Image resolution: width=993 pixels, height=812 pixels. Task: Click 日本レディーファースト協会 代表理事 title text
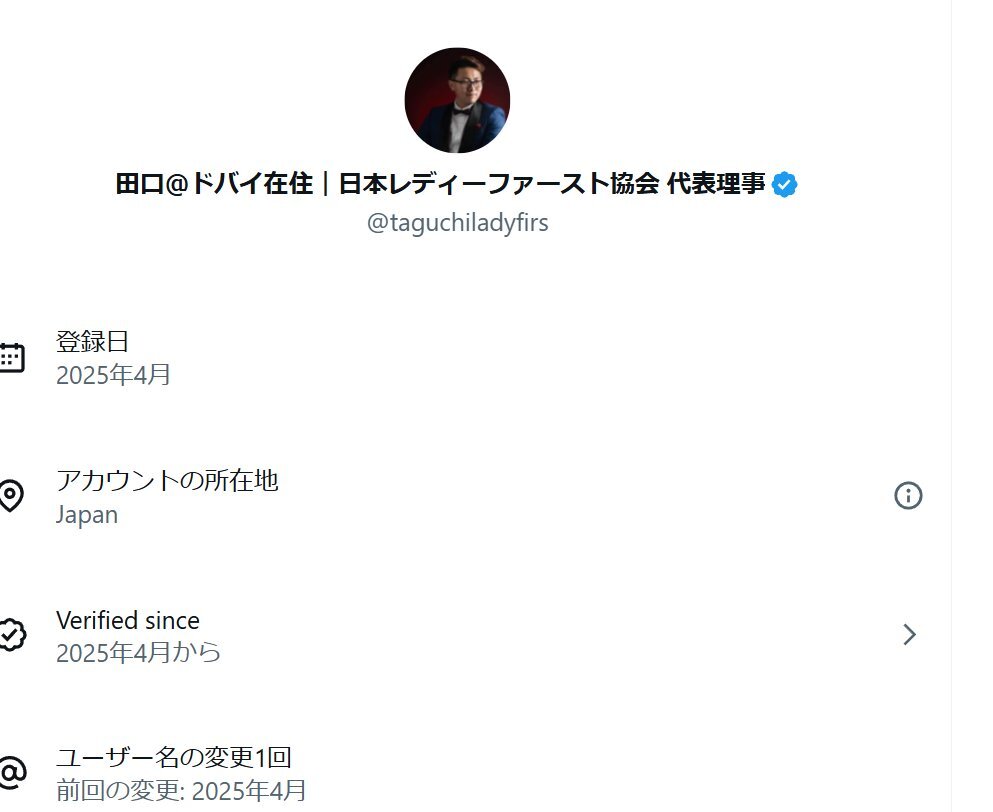pos(552,185)
